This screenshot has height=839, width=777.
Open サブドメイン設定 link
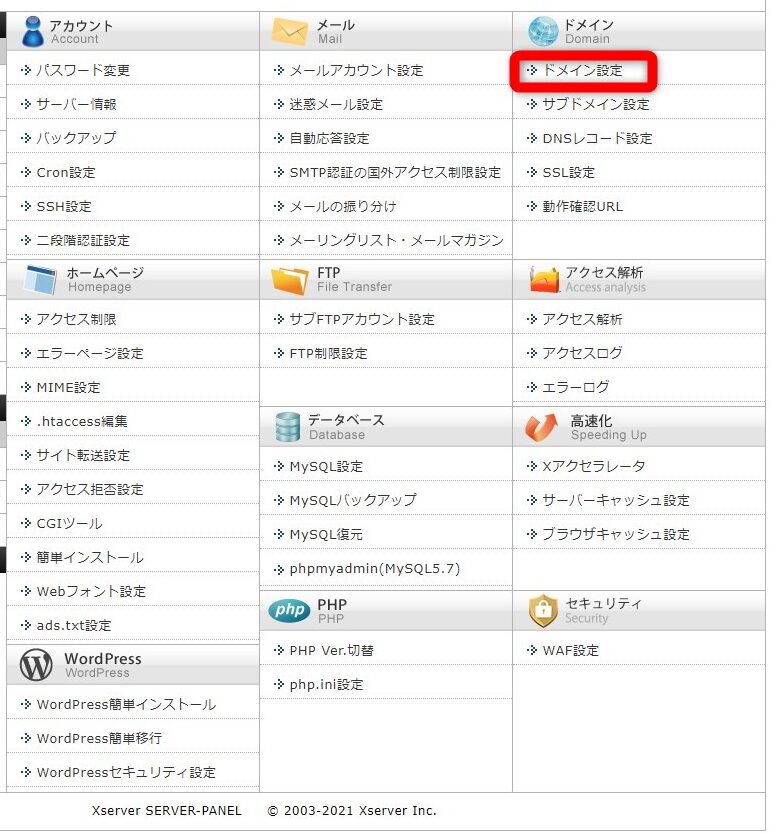(x=596, y=104)
